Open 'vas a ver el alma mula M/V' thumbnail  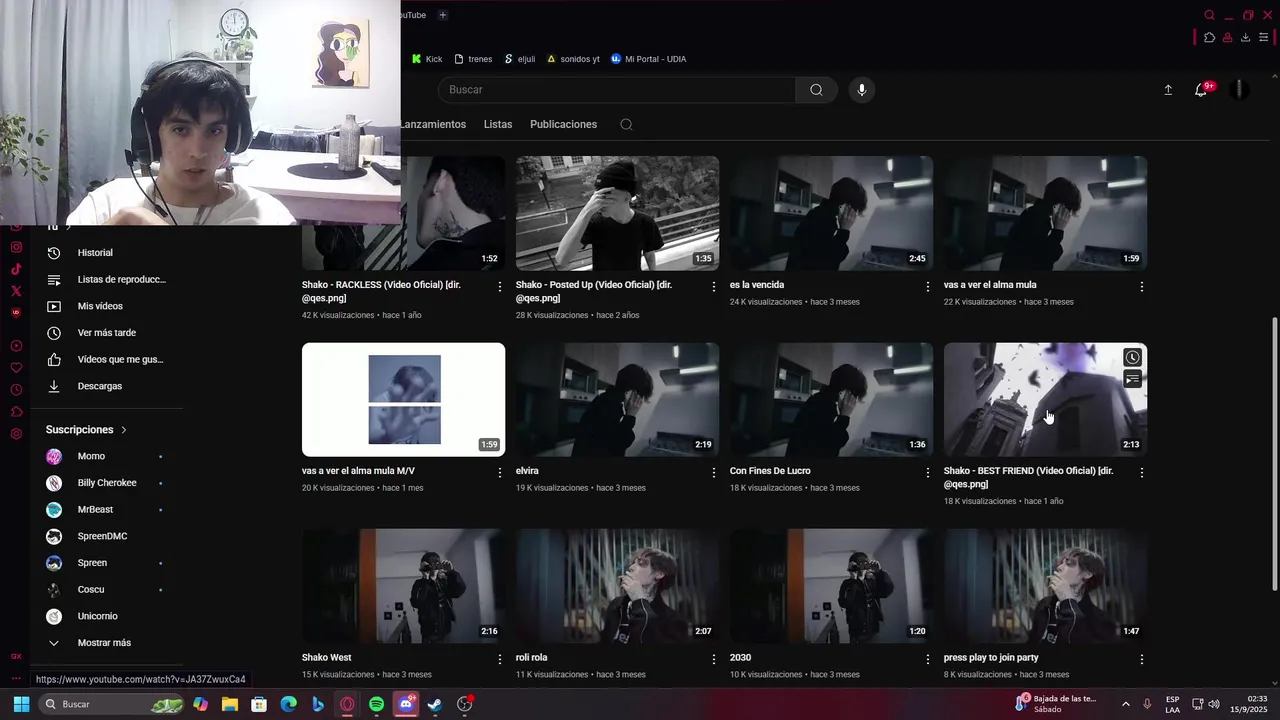[x=403, y=400]
